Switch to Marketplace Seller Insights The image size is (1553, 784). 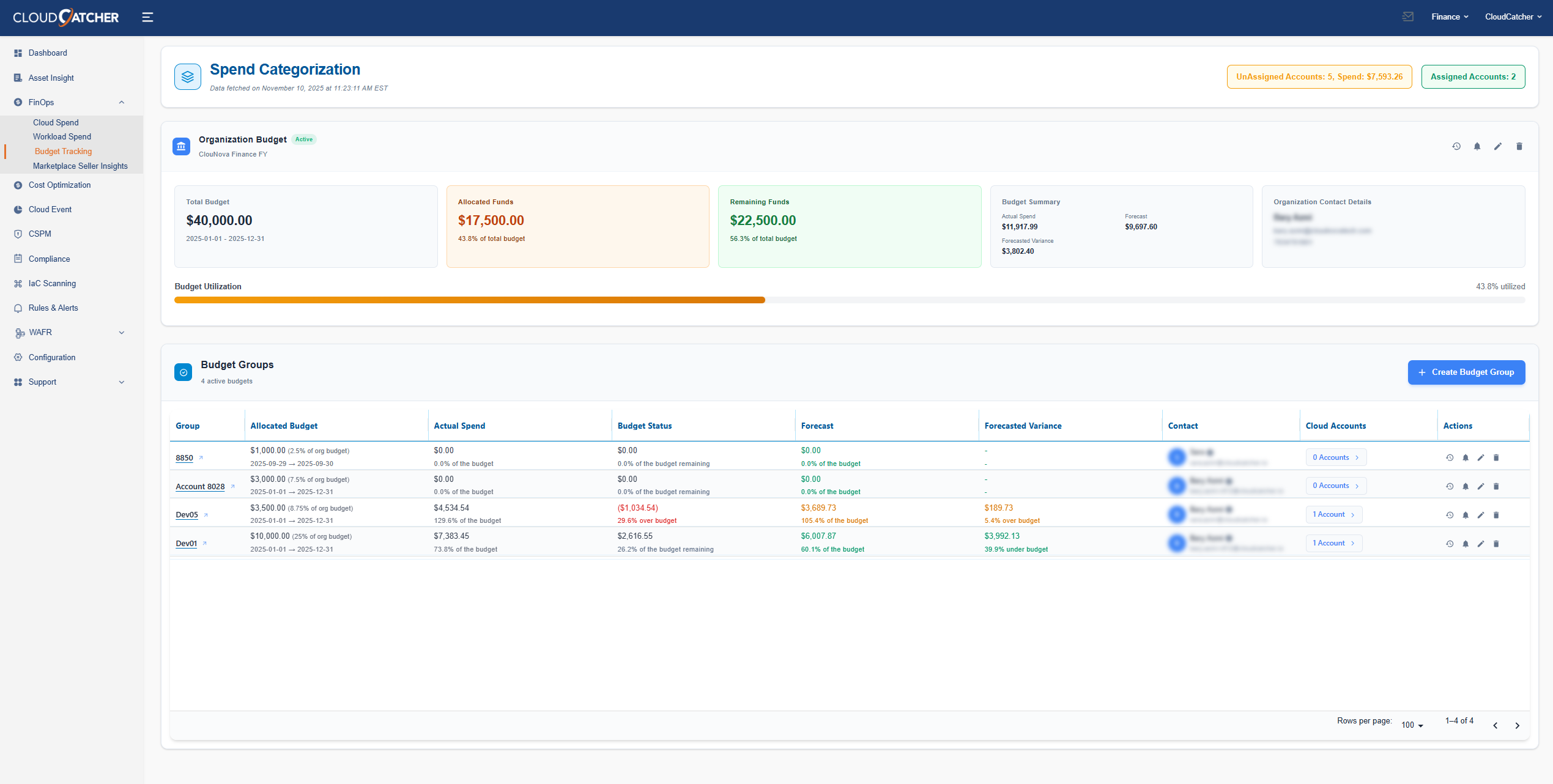click(x=80, y=166)
